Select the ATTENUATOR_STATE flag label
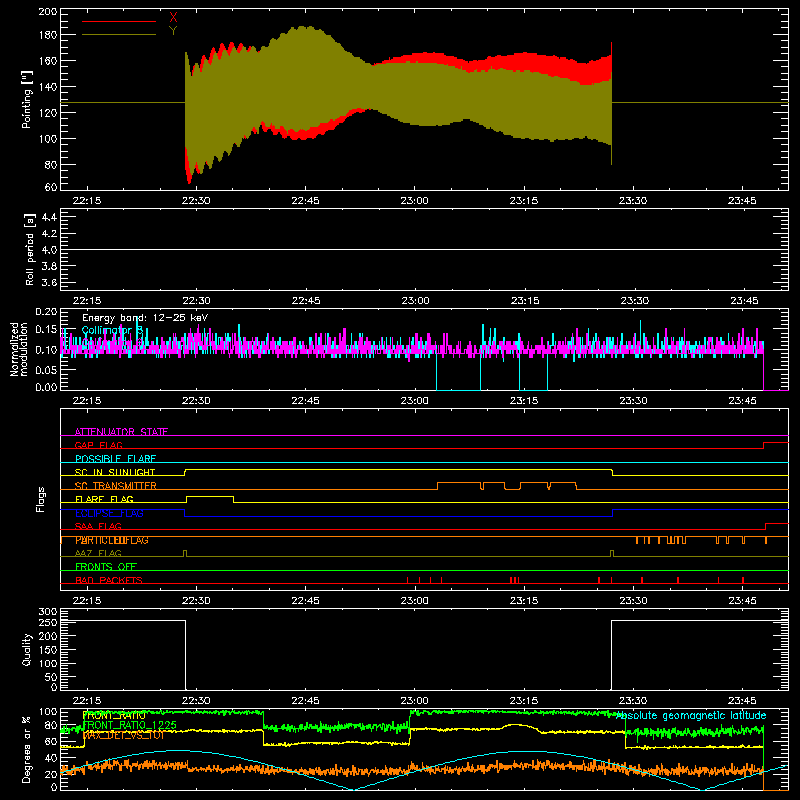Screen dimensions: 800x800 [121, 432]
